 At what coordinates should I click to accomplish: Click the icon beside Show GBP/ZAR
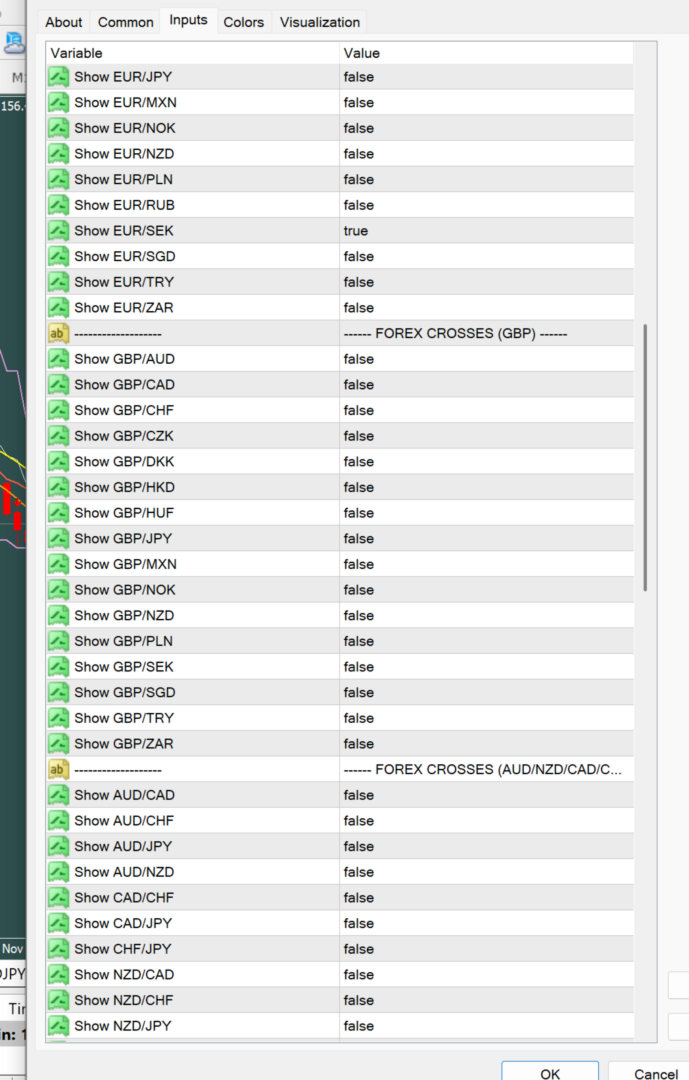pyautogui.click(x=59, y=744)
